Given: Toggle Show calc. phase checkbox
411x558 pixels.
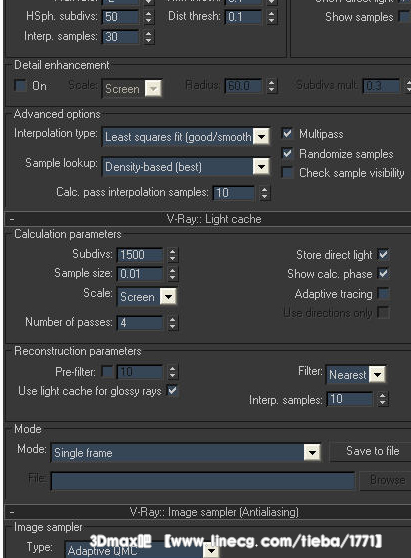Looking at the screenshot, I should coord(383,274).
